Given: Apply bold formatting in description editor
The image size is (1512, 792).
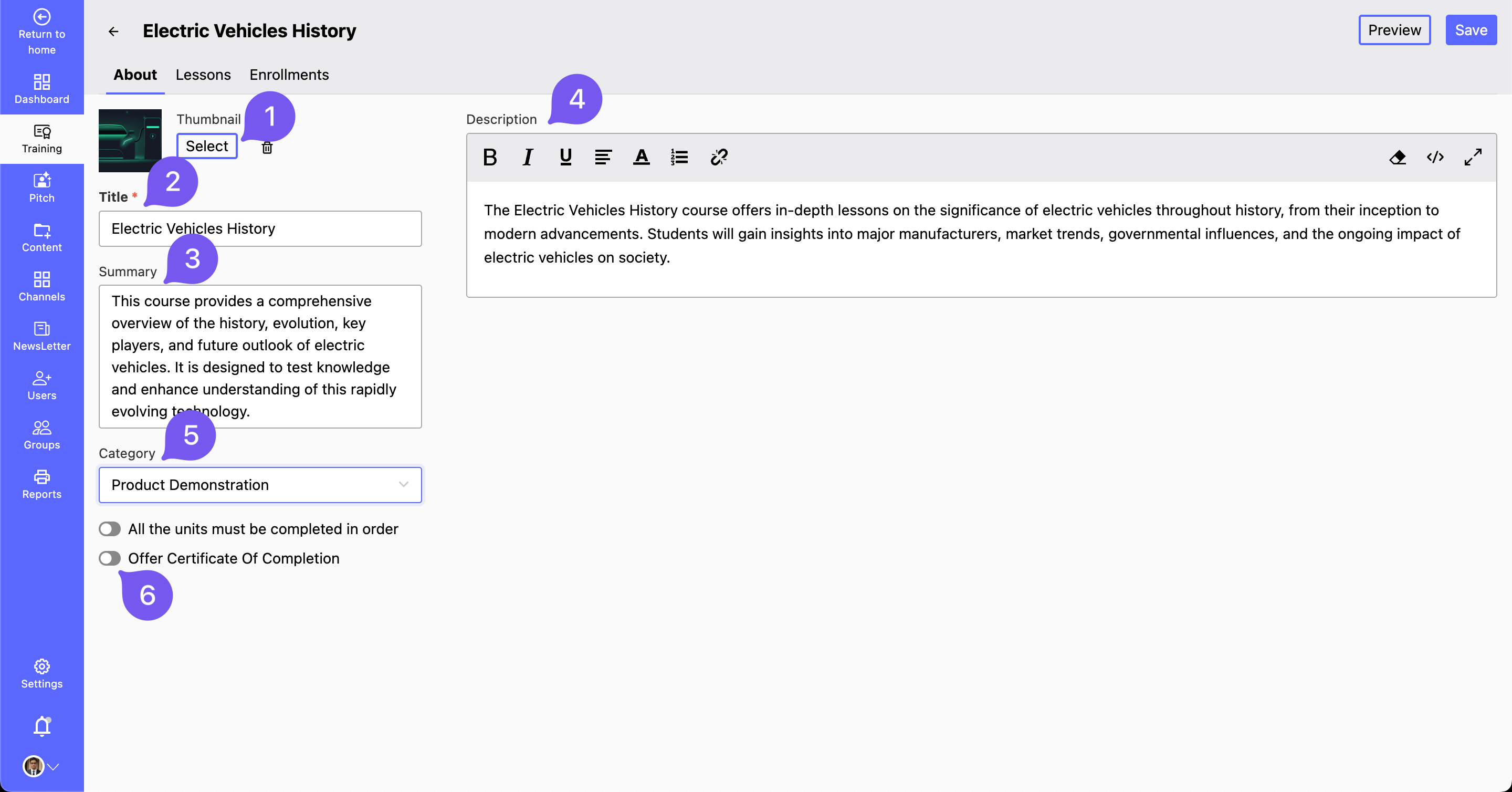Looking at the screenshot, I should [x=489, y=157].
